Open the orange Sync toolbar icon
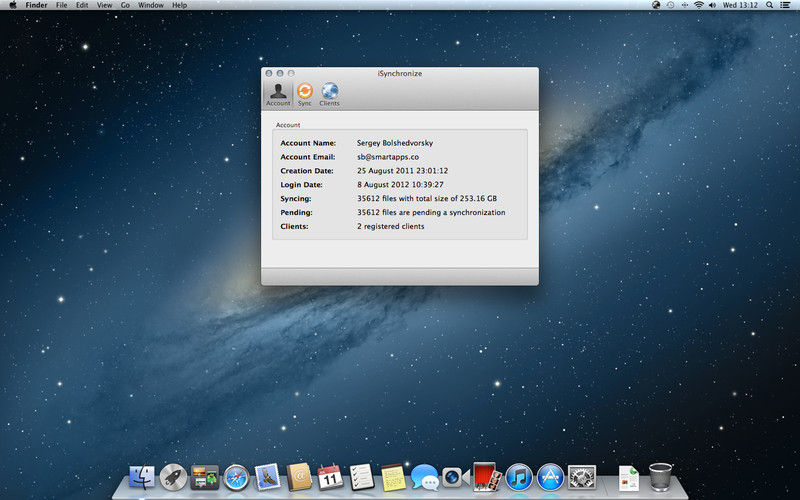800x500 pixels. pos(305,95)
